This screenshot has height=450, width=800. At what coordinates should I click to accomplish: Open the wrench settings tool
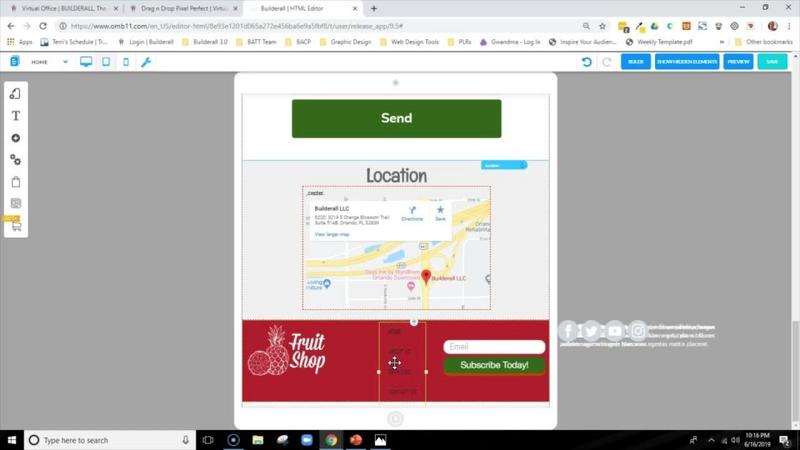[x=146, y=62]
